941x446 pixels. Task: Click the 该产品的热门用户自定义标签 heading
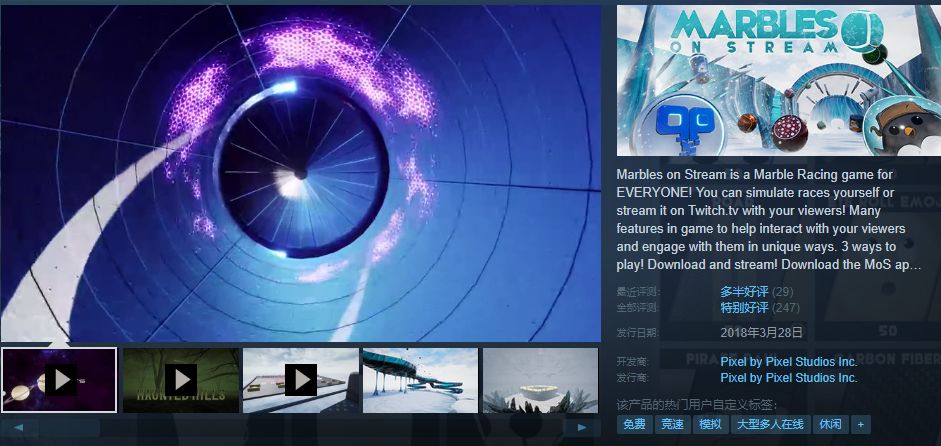click(697, 405)
